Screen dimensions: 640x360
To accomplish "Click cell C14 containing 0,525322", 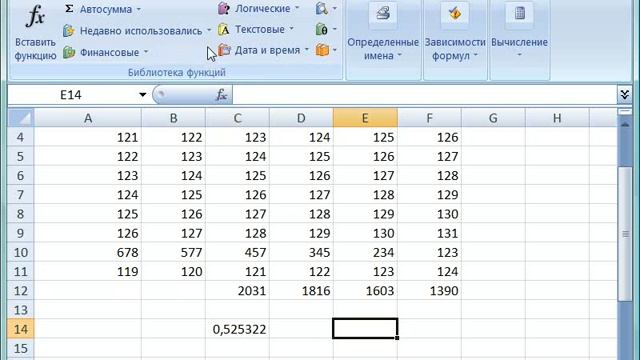I will click(x=238, y=329).
